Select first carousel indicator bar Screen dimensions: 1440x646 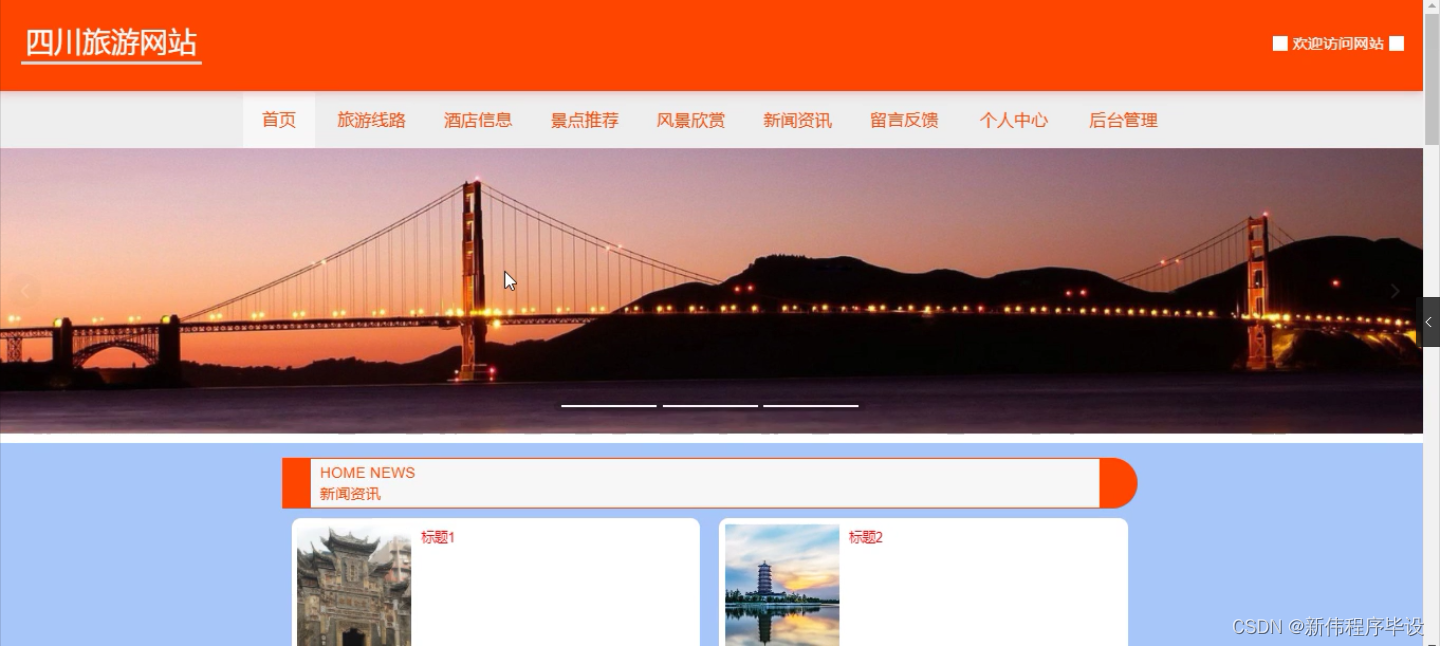608,406
